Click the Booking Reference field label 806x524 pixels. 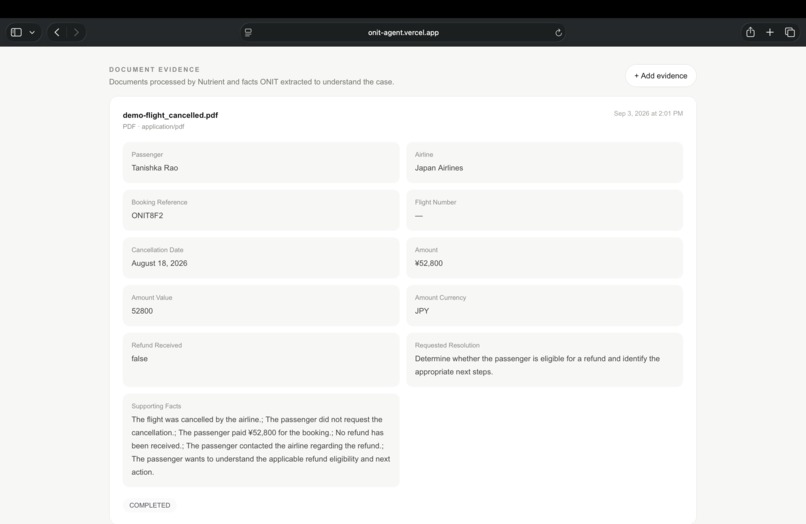coord(159,202)
